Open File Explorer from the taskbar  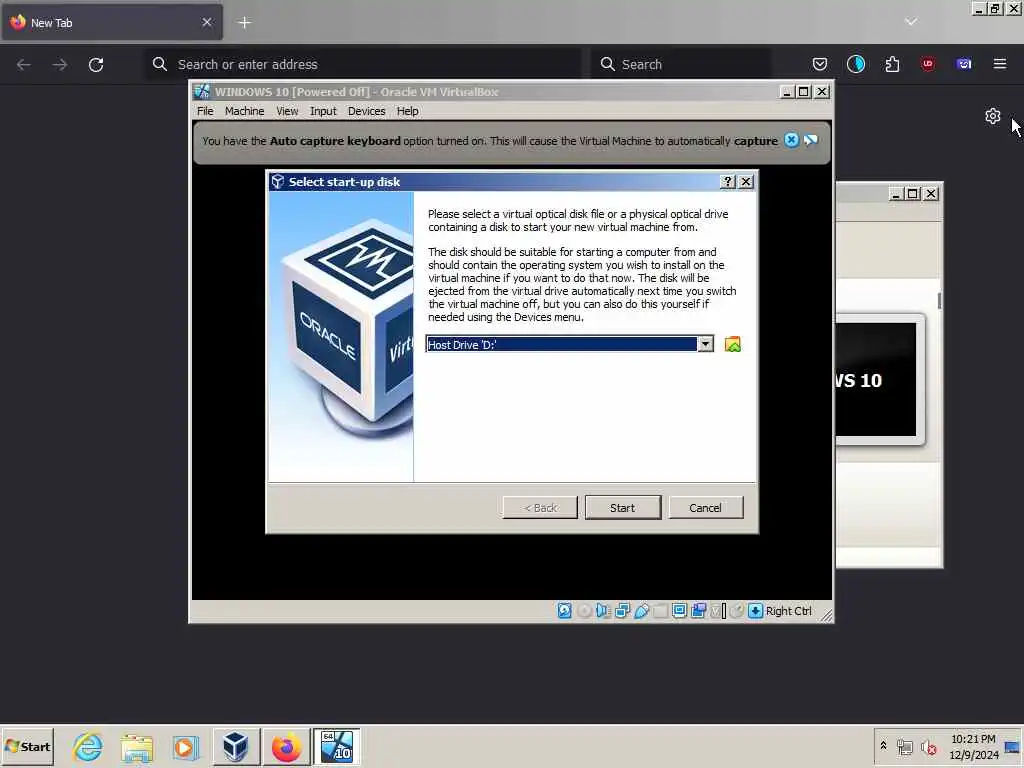tap(136, 746)
